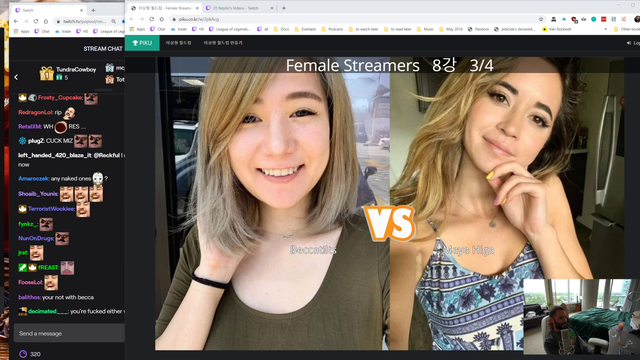This screenshot has width=640, height=360.
Task: Open the Docs bookmarks folder
Action: pyautogui.click(x=281, y=29)
